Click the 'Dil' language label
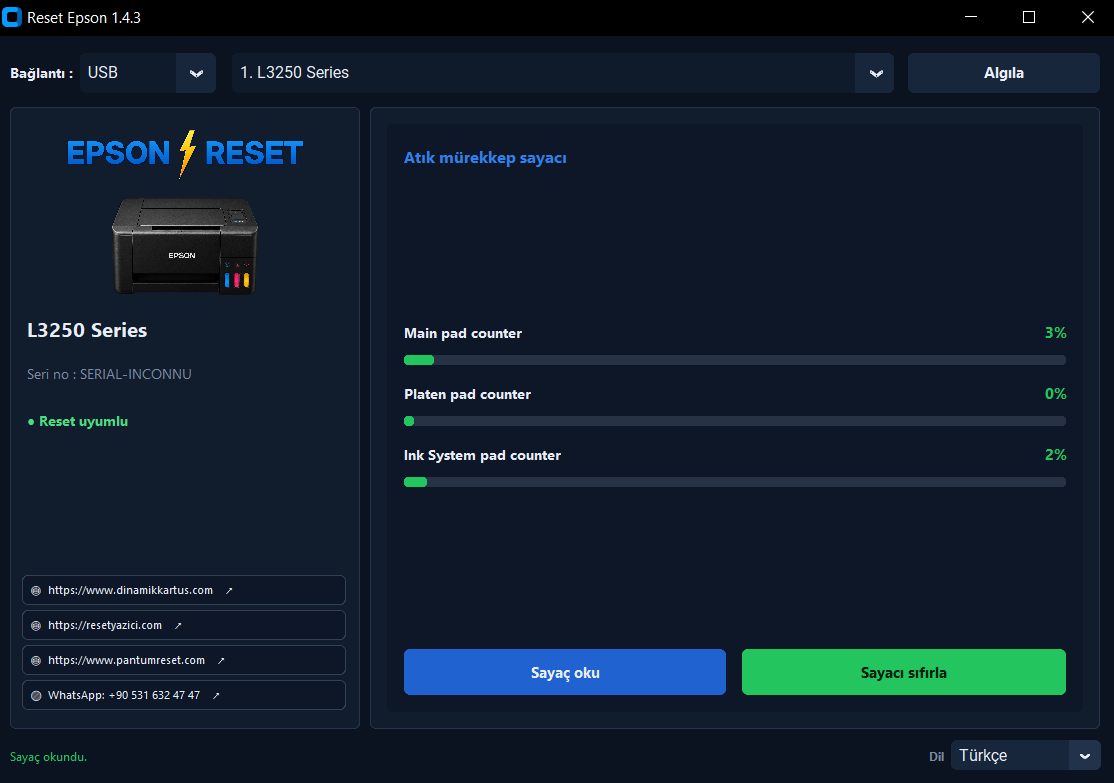The height and width of the screenshot is (783, 1114). pyautogui.click(x=936, y=757)
